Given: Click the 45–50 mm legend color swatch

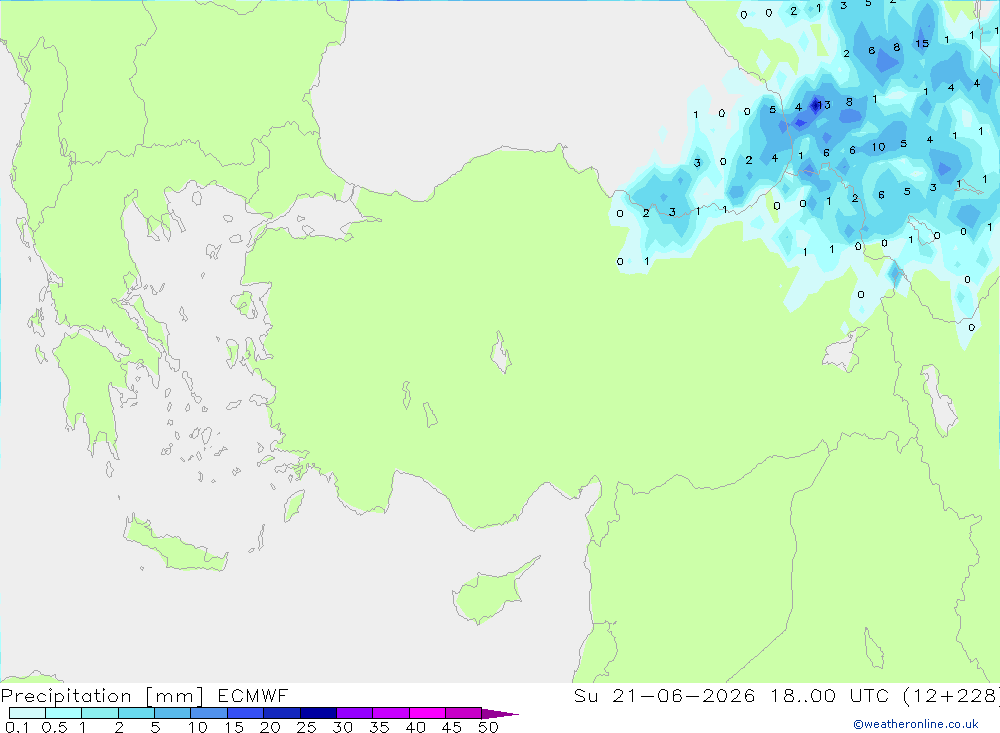Looking at the screenshot, I should pyautogui.click(x=463, y=713).
